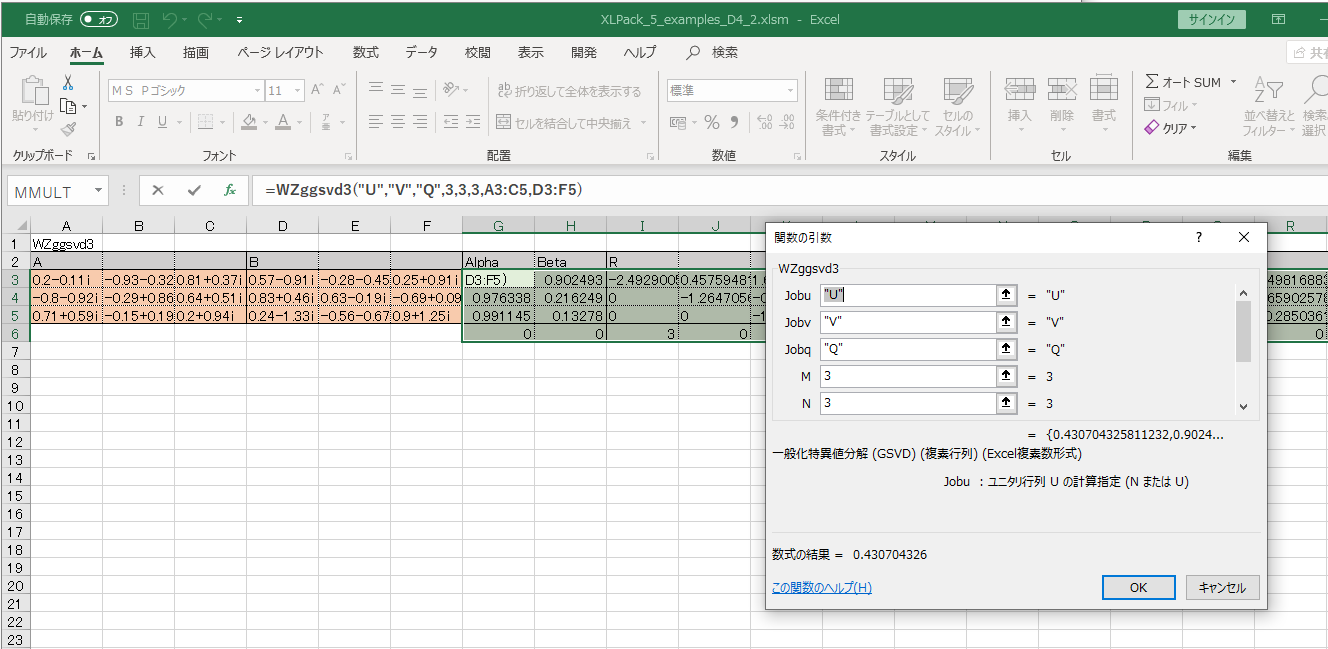Click the percent style button
1328x649 pixels.
pos(712,122)
